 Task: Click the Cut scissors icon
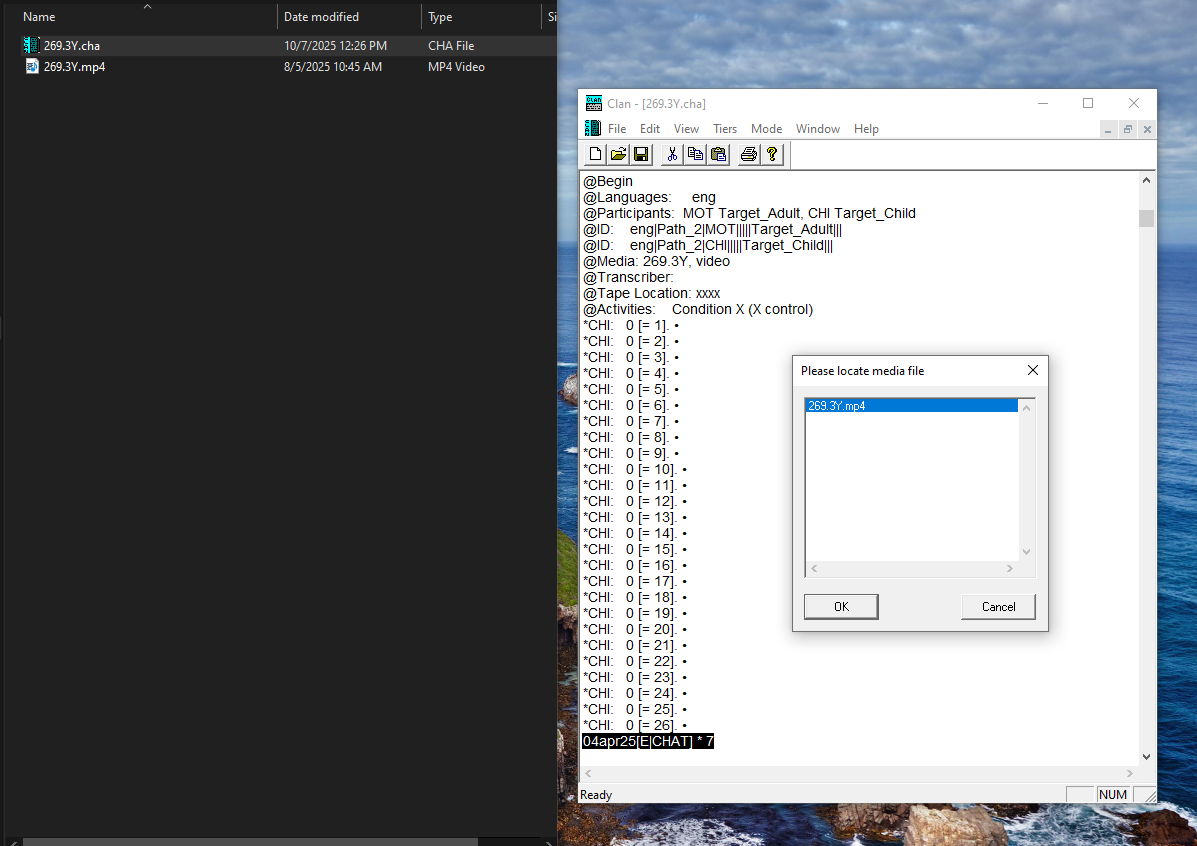tap(672, 154)
